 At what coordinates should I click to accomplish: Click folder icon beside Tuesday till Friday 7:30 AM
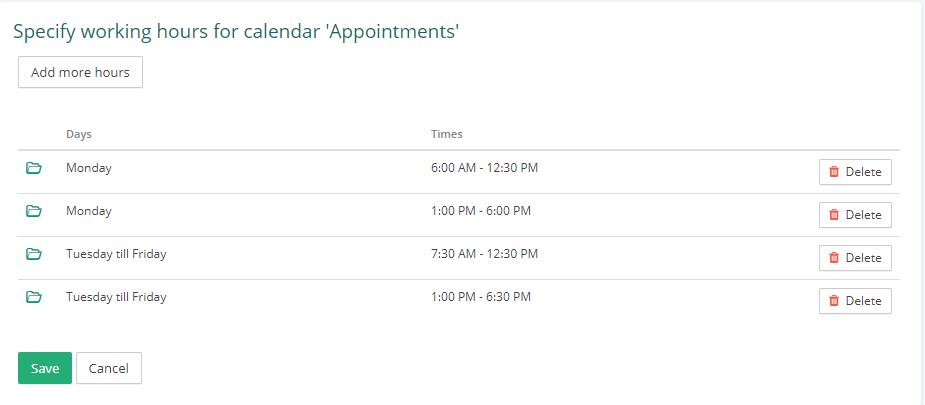click(x=34, y=254)
